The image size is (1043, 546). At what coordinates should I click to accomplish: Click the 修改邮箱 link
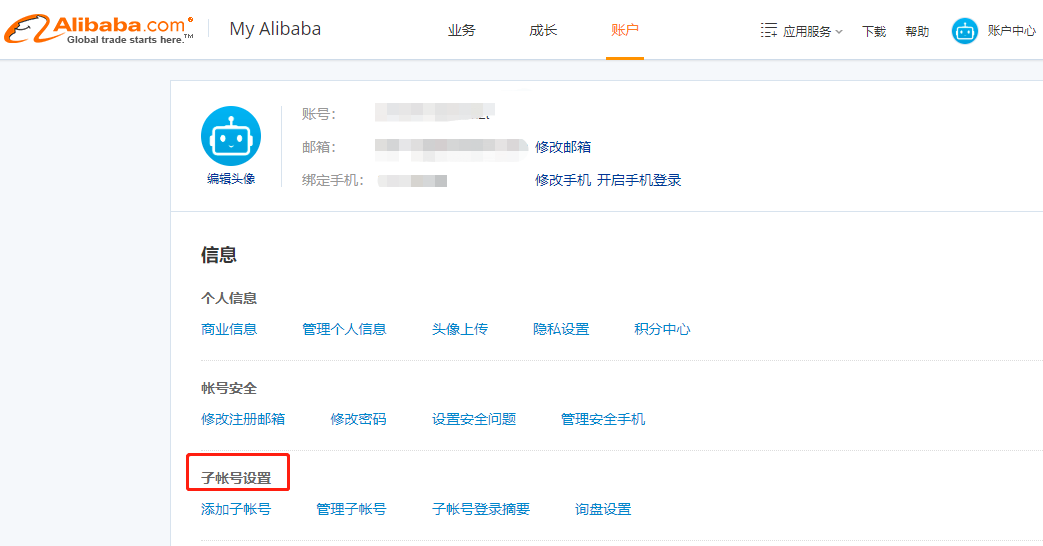tap(563, 147)
